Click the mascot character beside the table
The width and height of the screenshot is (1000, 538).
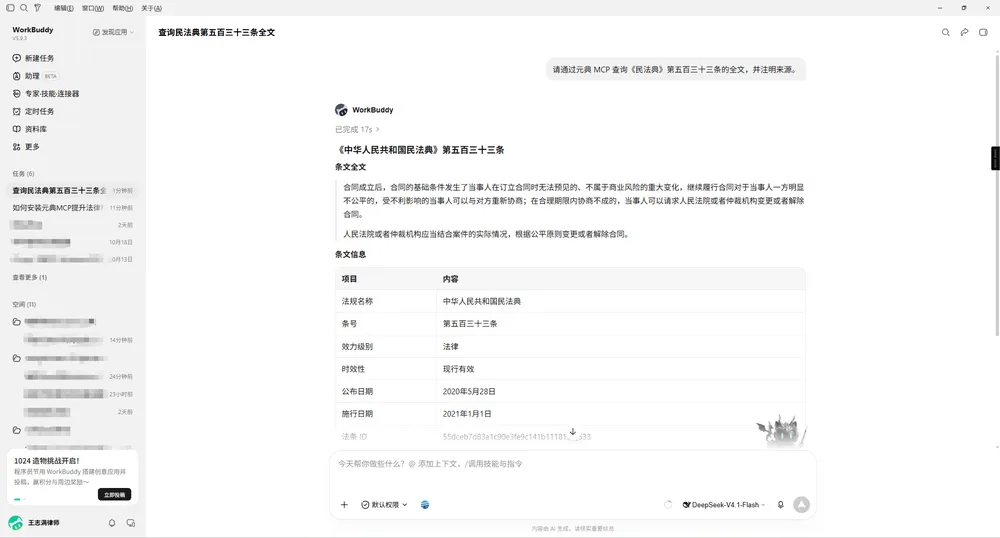click(x=781, y=431)
